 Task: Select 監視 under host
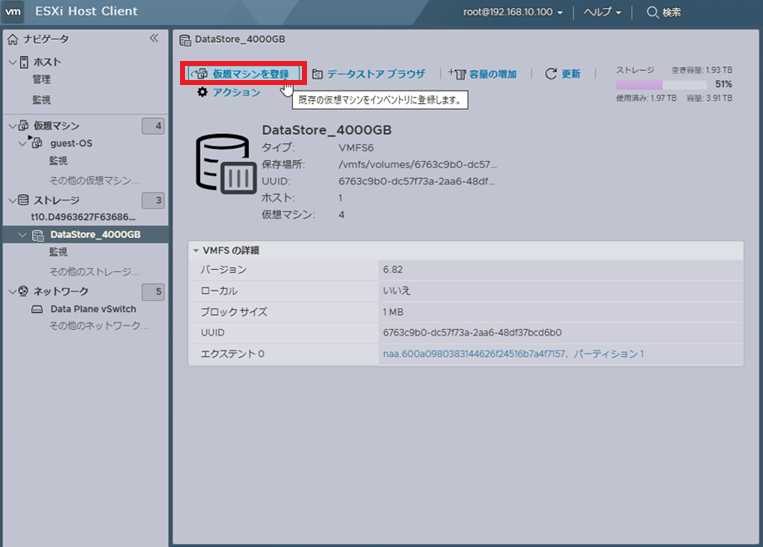pyautogui.click(x=41, y=100)
